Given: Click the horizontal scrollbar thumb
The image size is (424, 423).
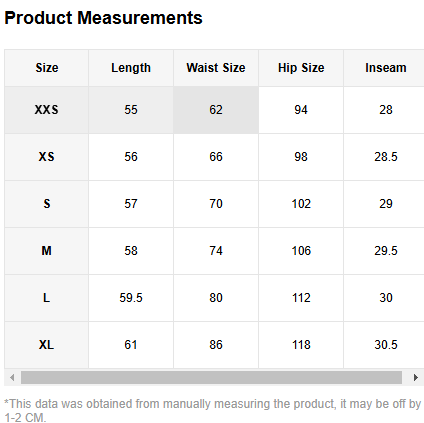Looking at the screenshot, I should point(211,378).
